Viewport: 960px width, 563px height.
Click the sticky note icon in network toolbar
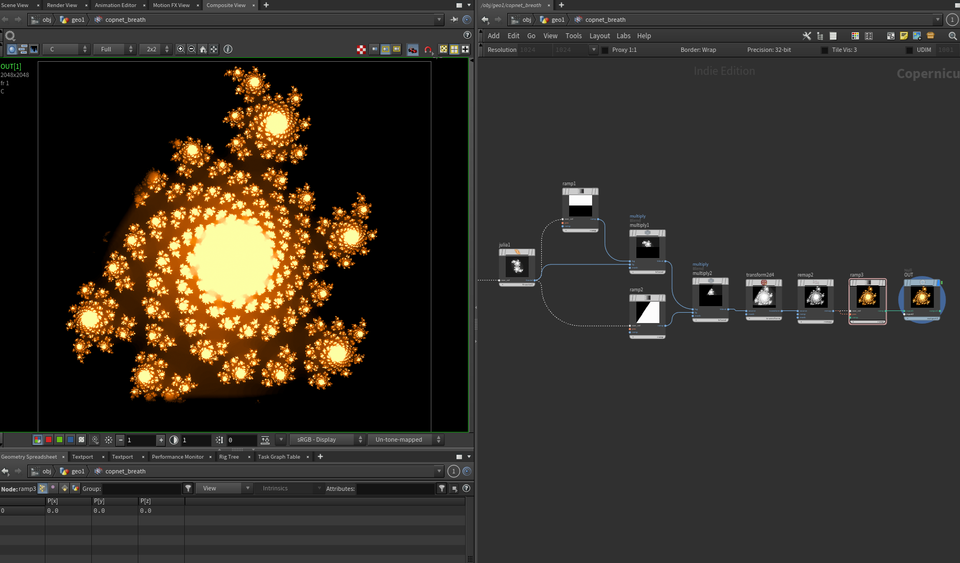[x=904, y=35]
